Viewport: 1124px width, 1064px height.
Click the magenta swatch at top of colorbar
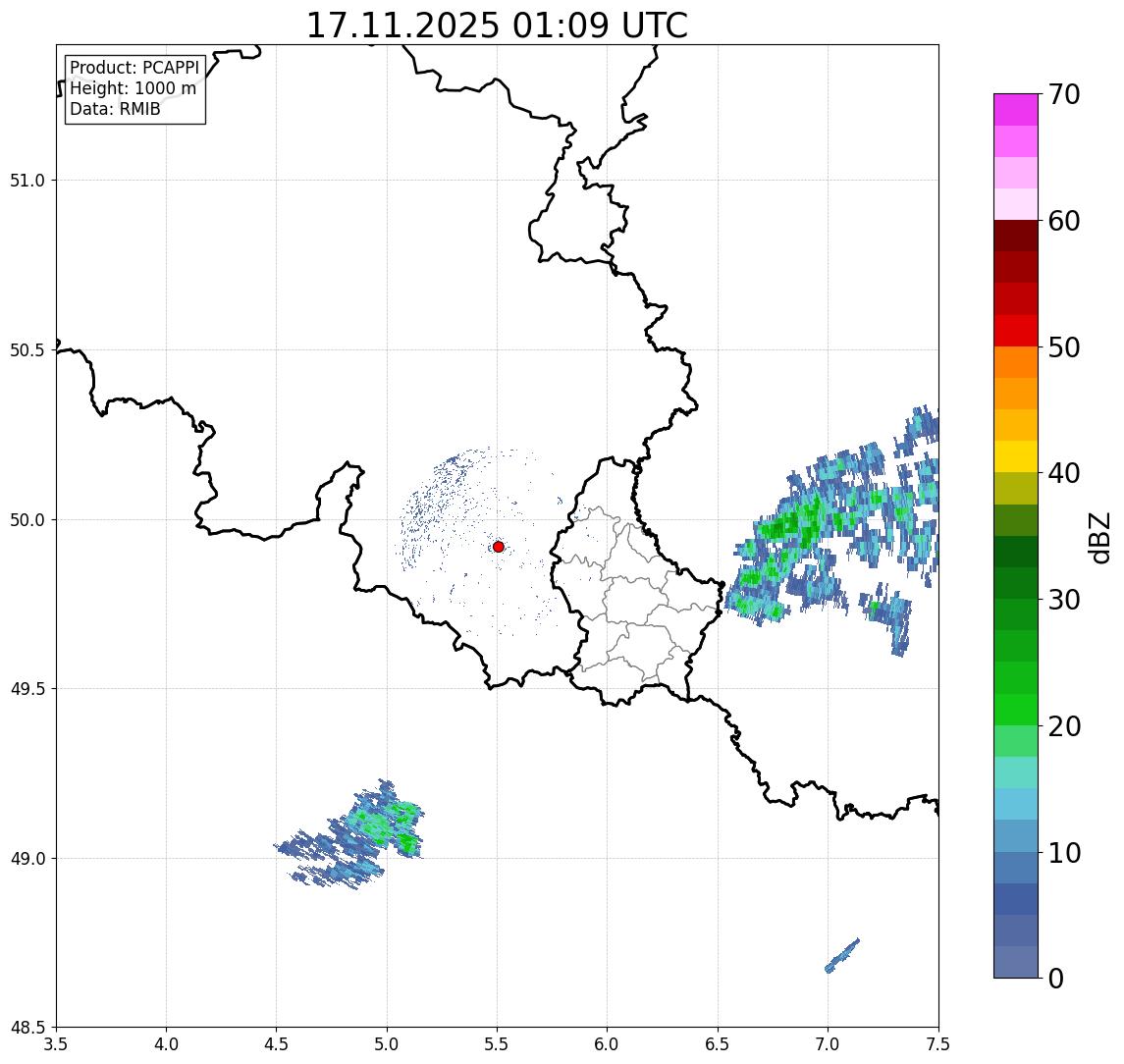coord(1016,110)
